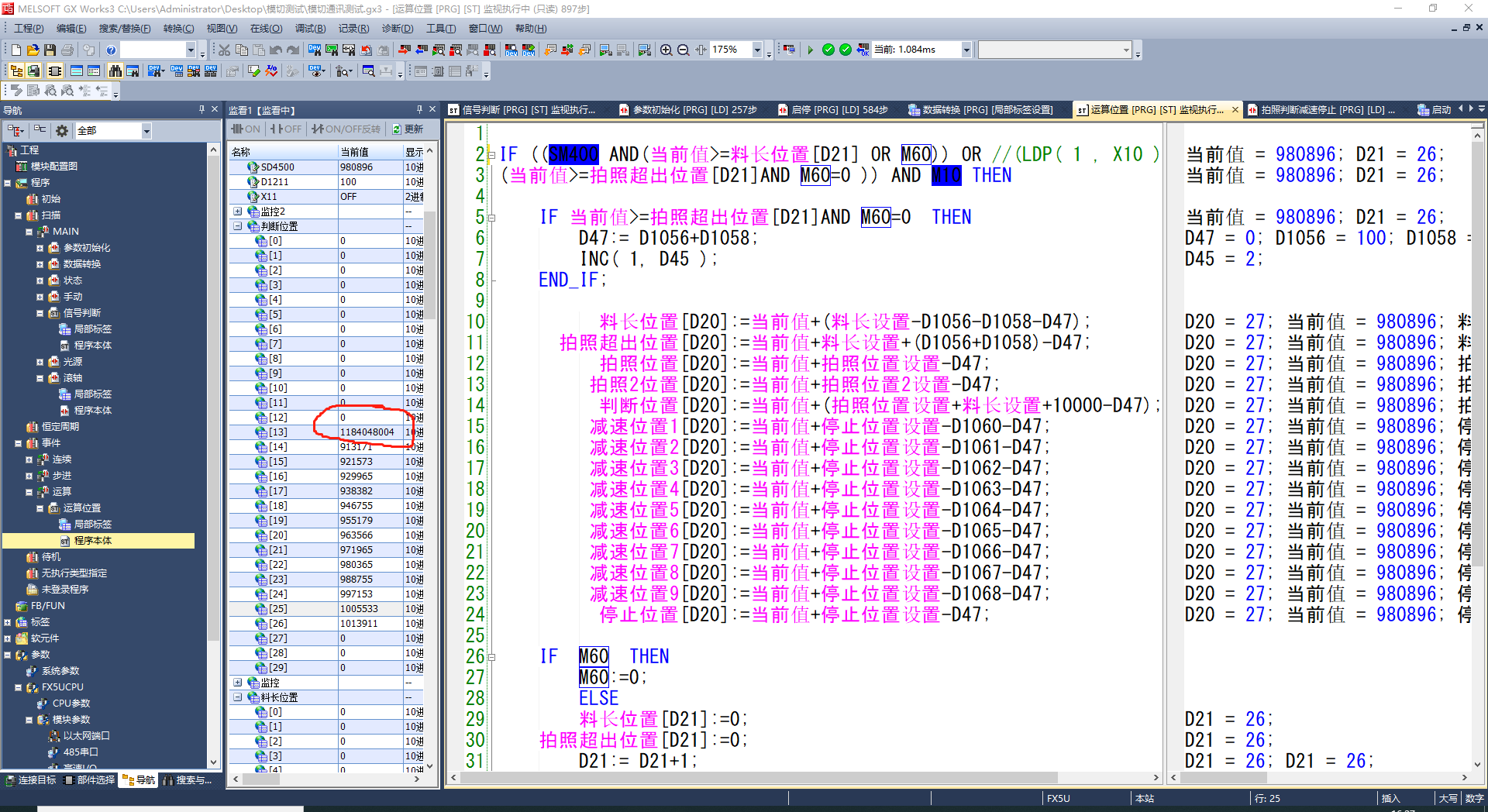Pin the 导航 navigation panel
The height and width of the screenshot is (812, 1488).
(201, 110)
